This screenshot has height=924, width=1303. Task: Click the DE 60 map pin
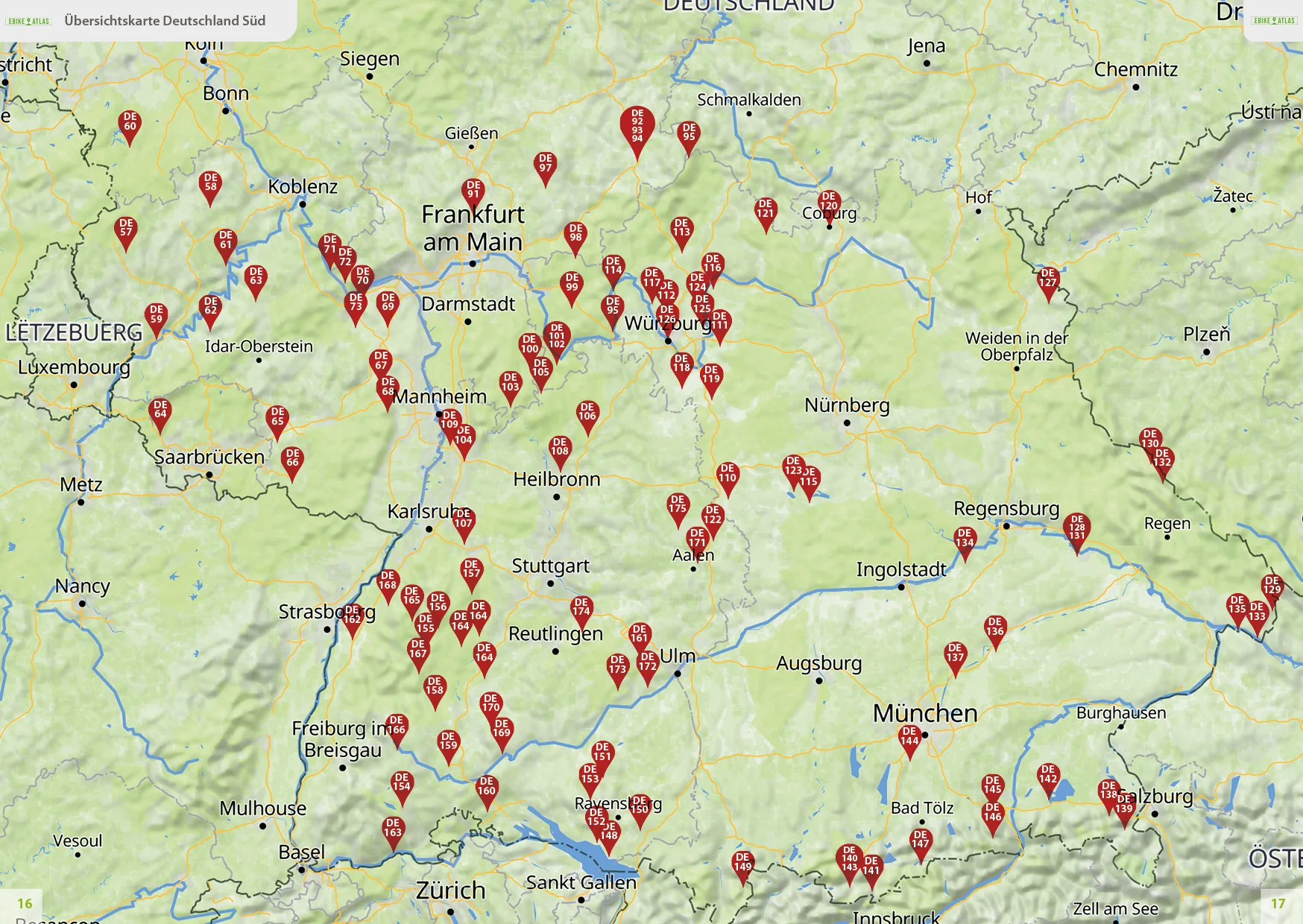tap(130, 124)
